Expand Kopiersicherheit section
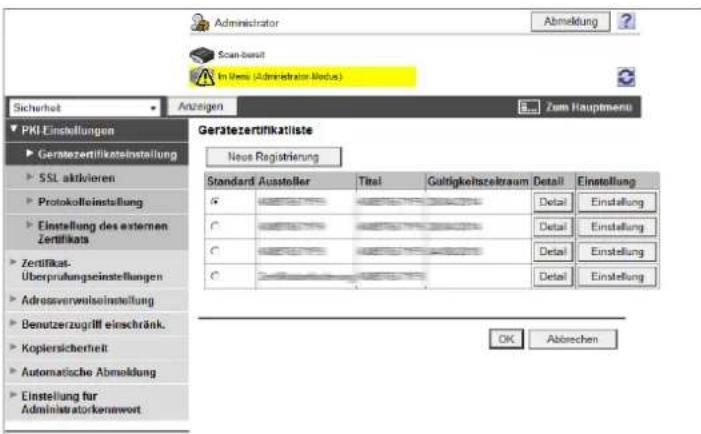This screenshot has height=434, width=701. pyautogui.click(x=96, y=348)
